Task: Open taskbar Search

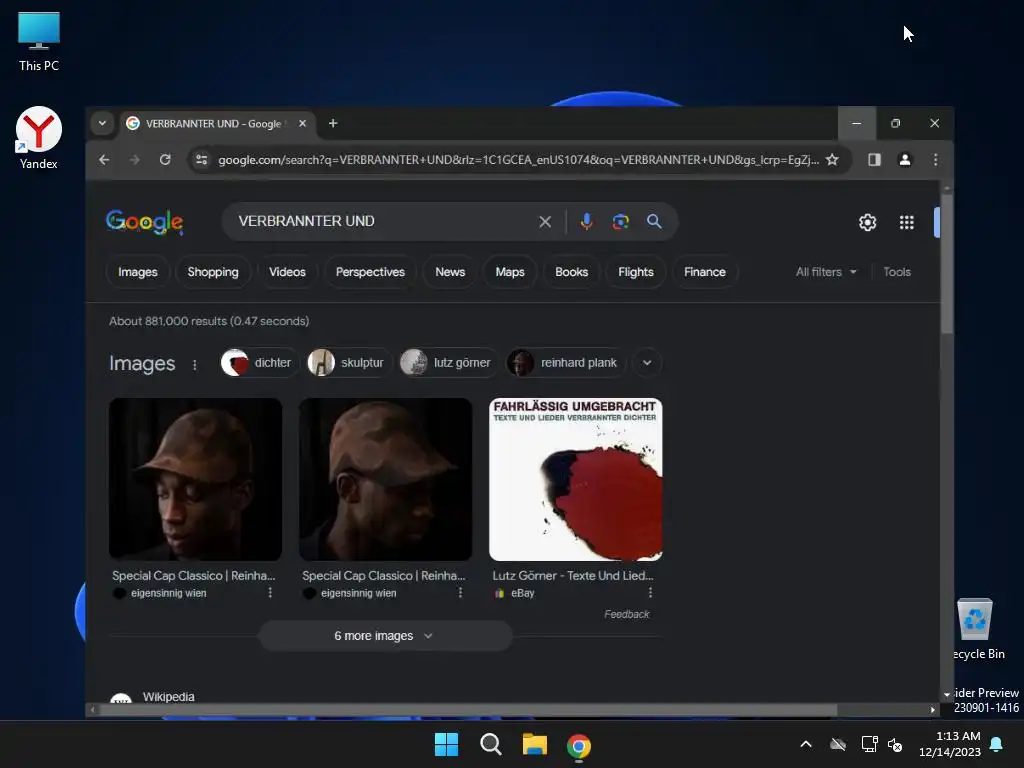Action: (490, 744)
